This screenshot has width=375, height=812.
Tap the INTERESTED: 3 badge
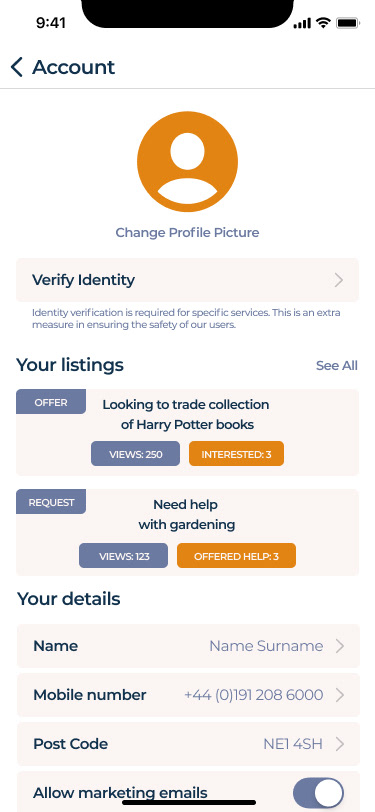(x=236, y=454)
